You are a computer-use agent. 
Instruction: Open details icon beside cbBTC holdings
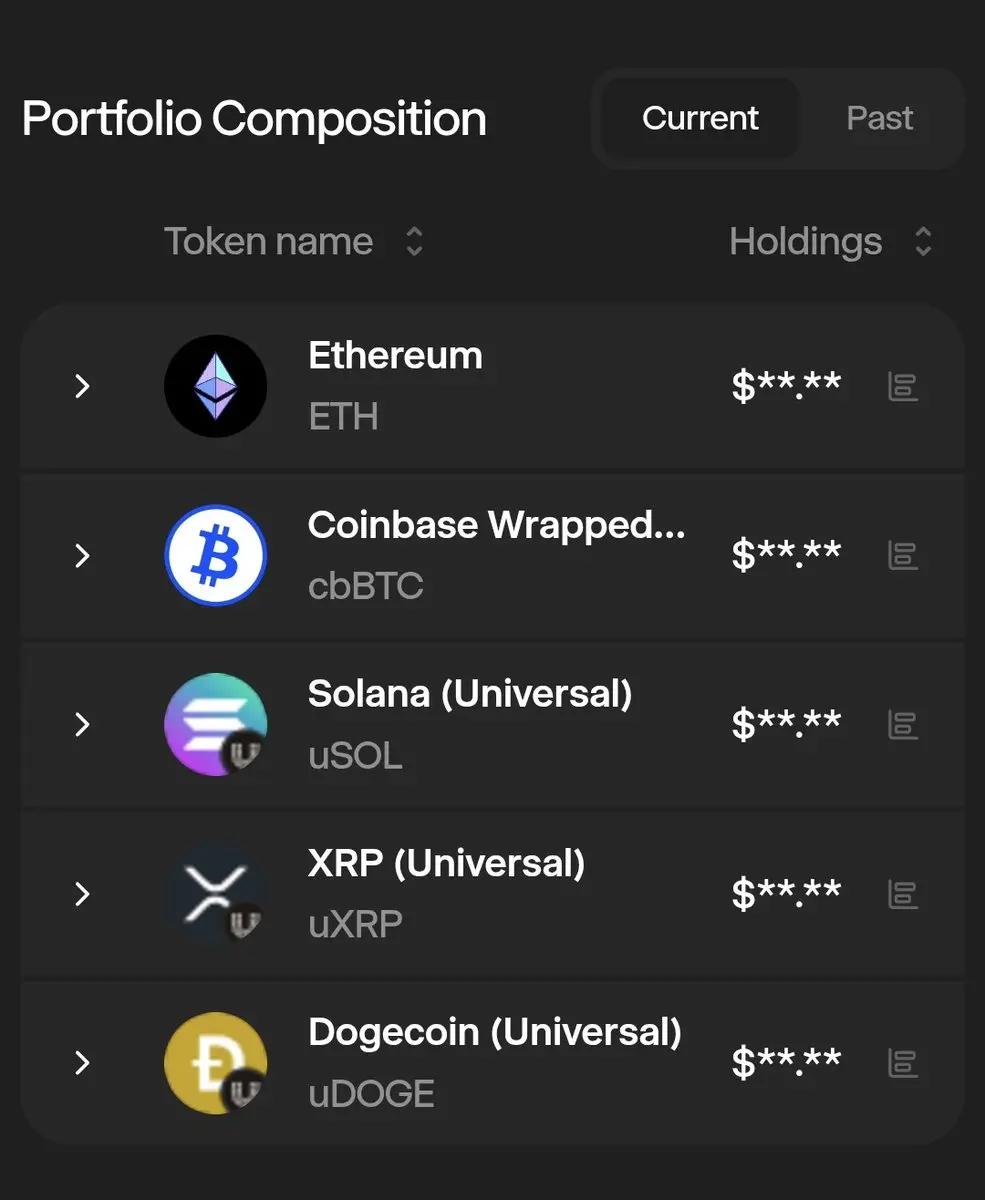[903, 555]
